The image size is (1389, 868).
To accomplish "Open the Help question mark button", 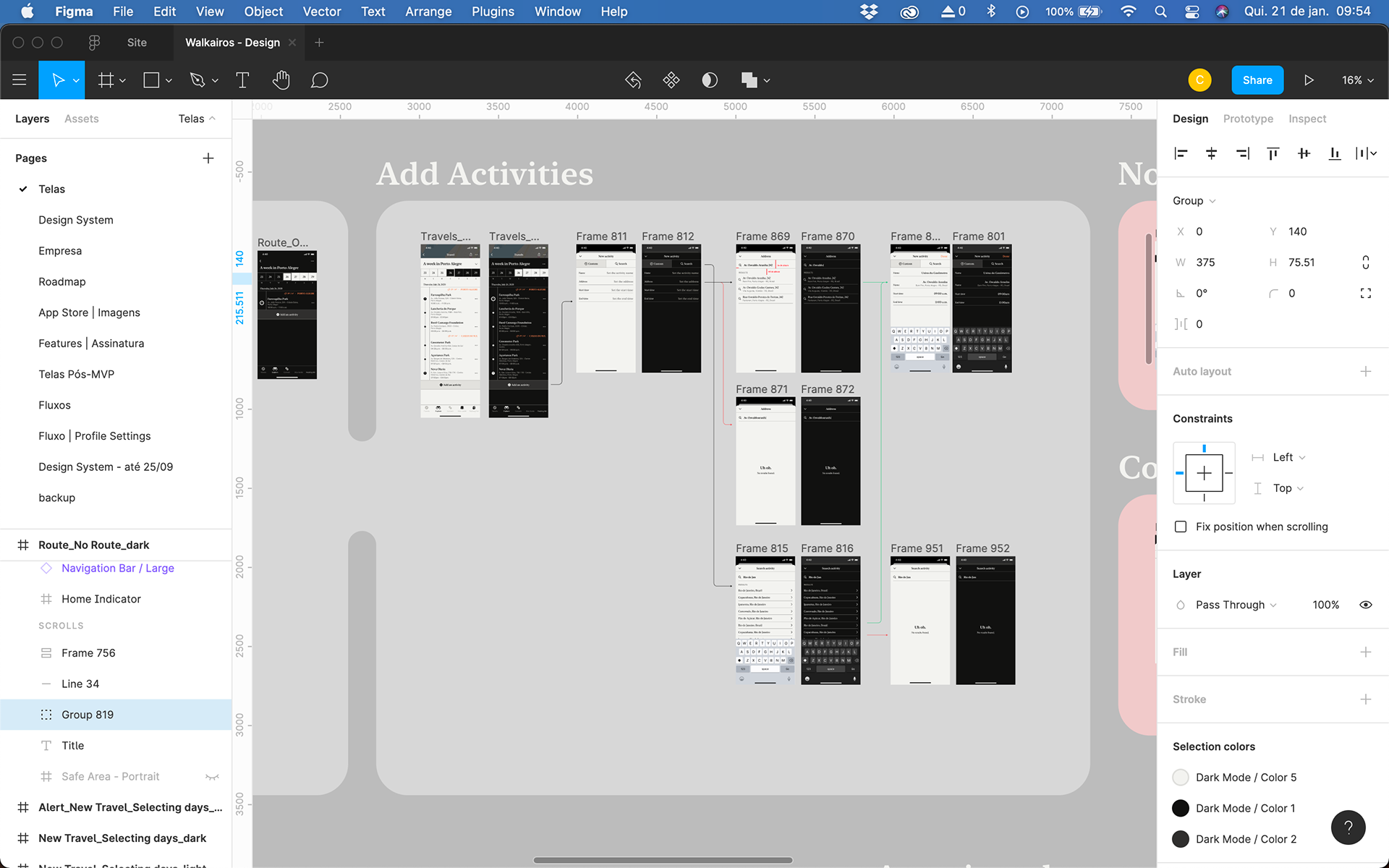I will pyautogui.click(x=1348, y=827).
